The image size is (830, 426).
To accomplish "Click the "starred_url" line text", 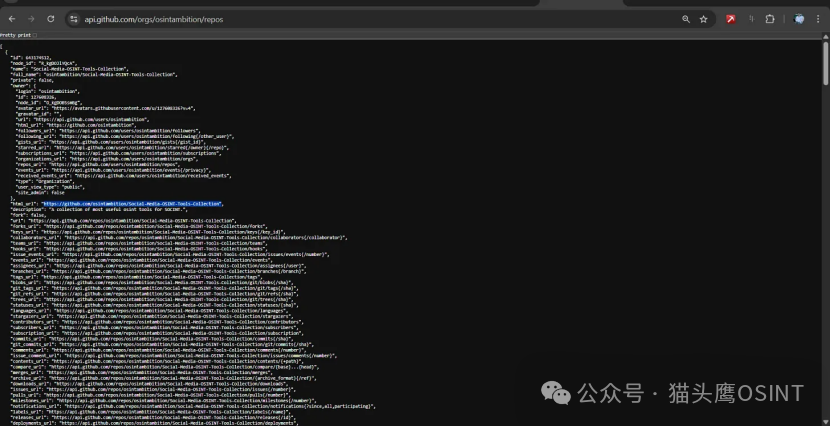I will [x=123, y=148].
